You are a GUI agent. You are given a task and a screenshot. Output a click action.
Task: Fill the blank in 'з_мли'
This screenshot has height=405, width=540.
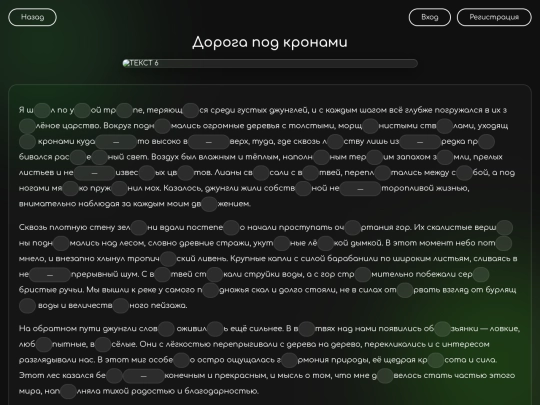pos(445,157)
